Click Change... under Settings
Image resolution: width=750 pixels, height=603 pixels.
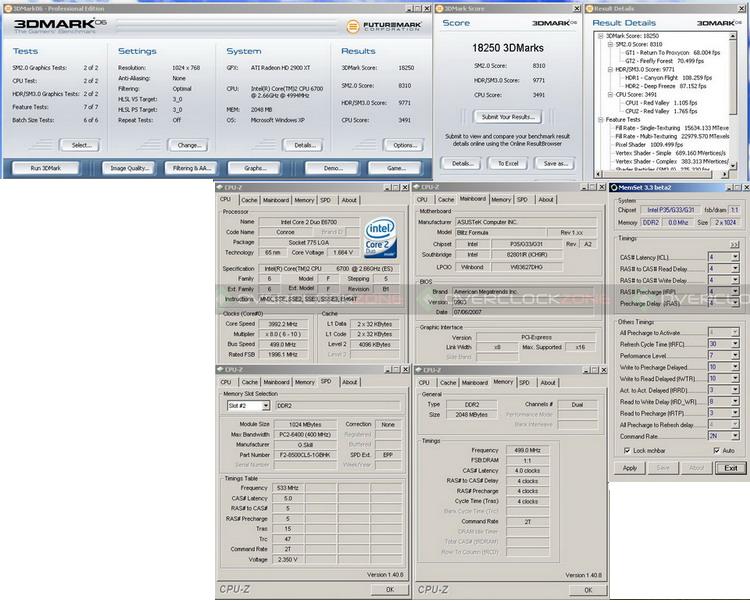coord(188,145)
